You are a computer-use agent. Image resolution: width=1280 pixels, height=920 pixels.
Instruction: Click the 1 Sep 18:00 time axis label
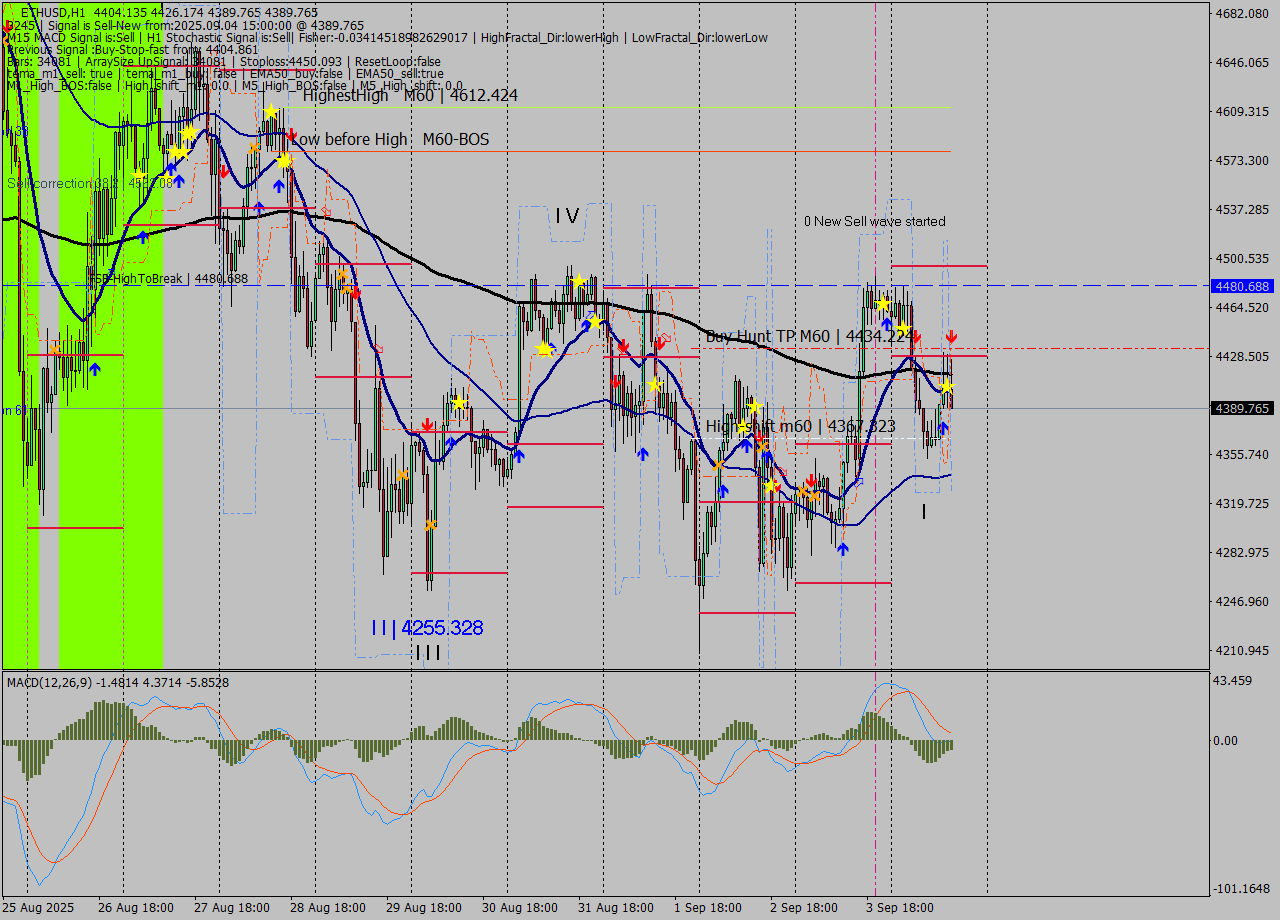710,908
